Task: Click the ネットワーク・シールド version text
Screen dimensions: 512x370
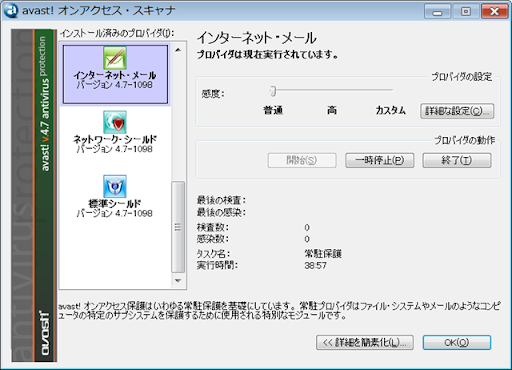Action: [114, 149]
